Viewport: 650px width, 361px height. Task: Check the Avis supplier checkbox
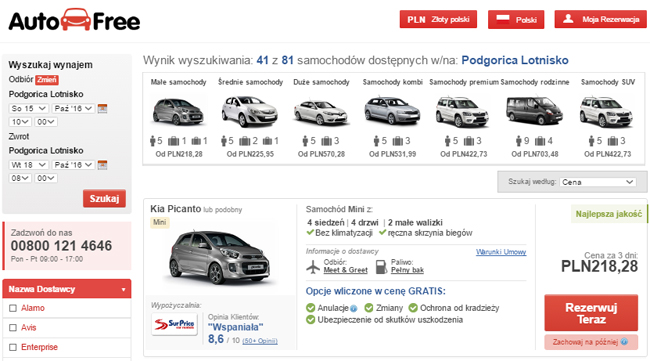click(x=13, y=328)
